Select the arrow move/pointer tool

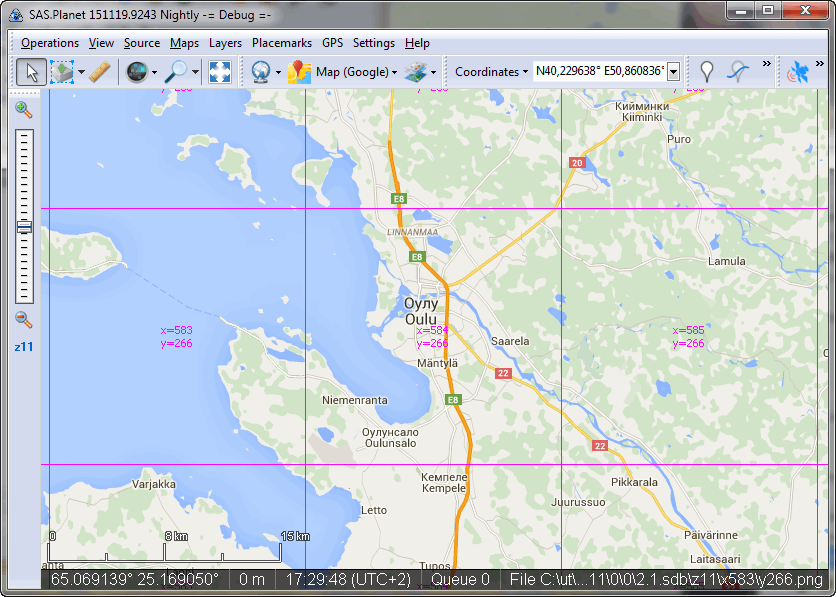tap(31, 72)
